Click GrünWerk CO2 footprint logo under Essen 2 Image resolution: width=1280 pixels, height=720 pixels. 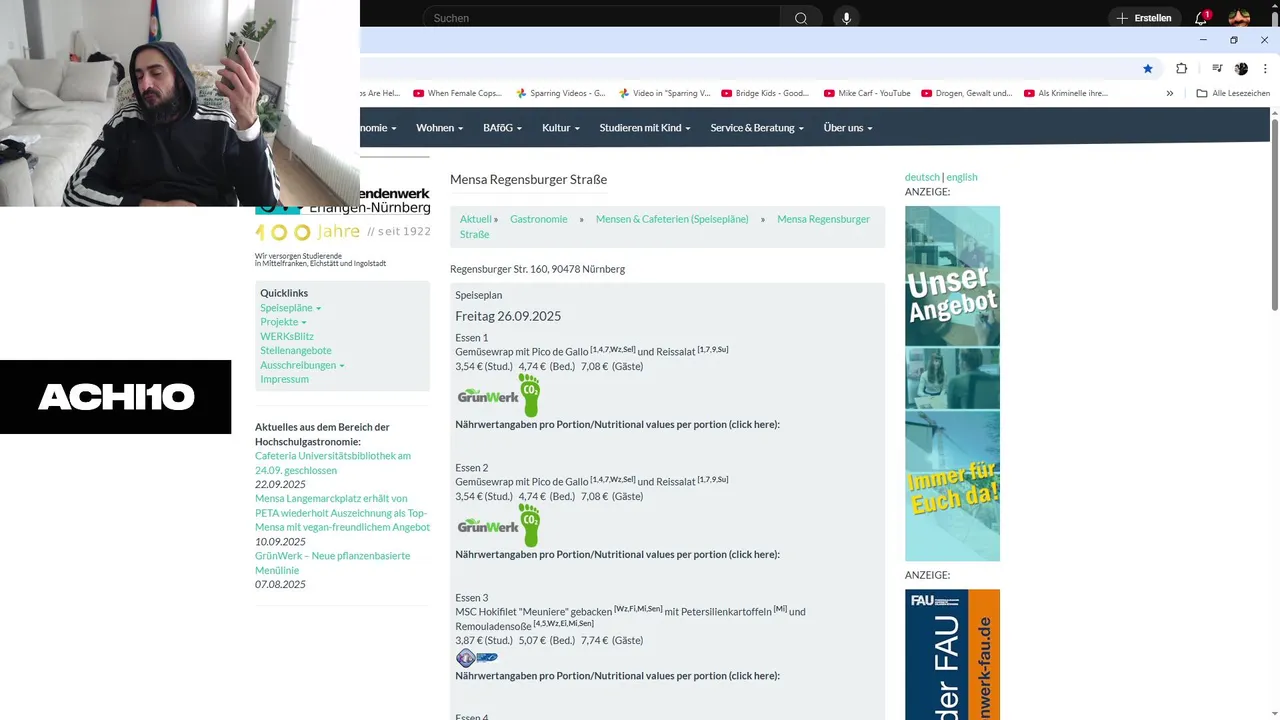499,525
